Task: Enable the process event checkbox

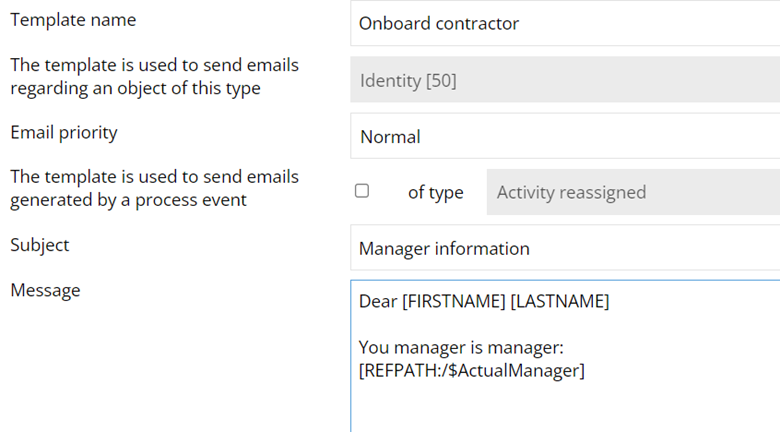Action: coord(362,191)
